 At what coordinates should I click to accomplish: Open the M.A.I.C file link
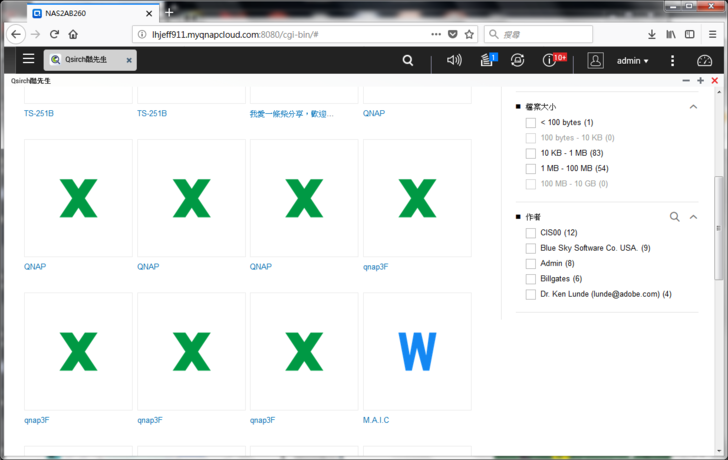376,420
